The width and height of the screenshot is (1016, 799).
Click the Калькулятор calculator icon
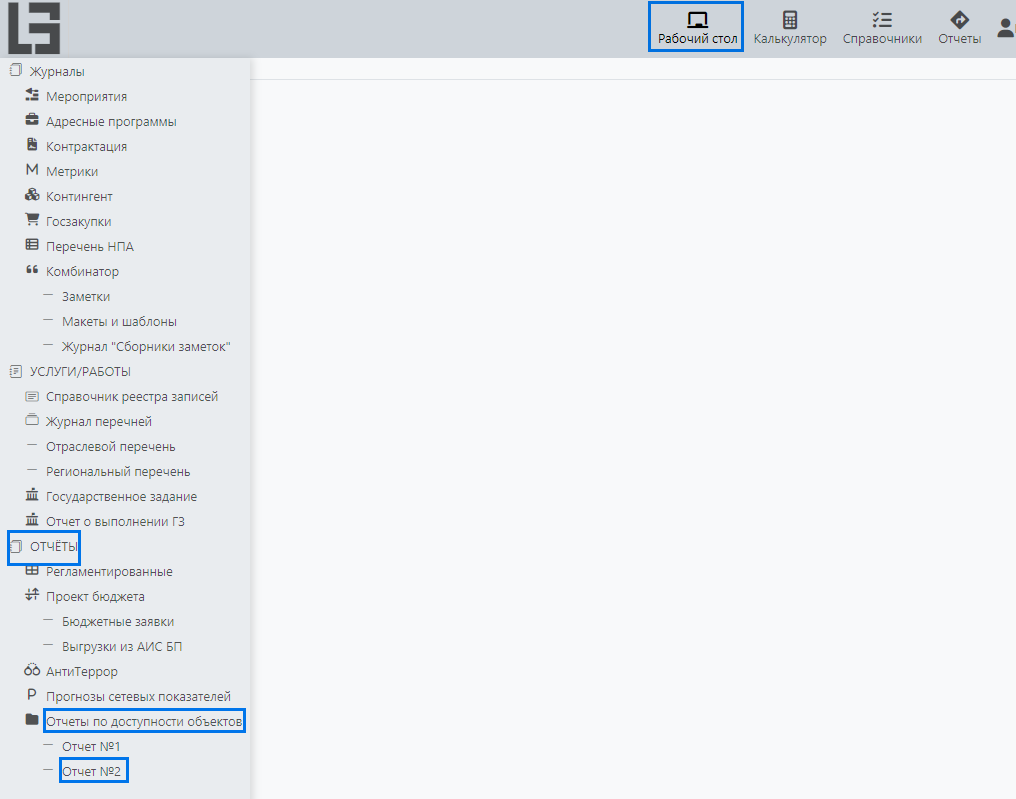point(790,20)
